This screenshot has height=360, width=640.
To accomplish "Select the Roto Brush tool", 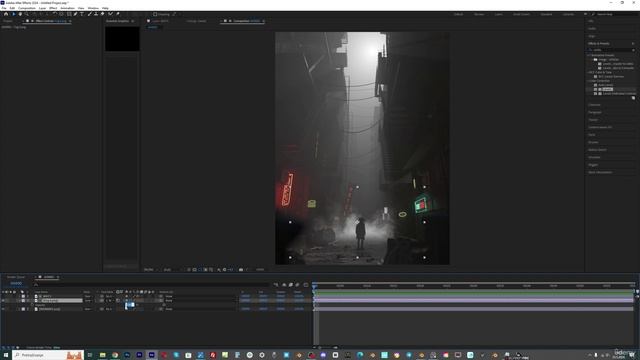I will point(110,14).
